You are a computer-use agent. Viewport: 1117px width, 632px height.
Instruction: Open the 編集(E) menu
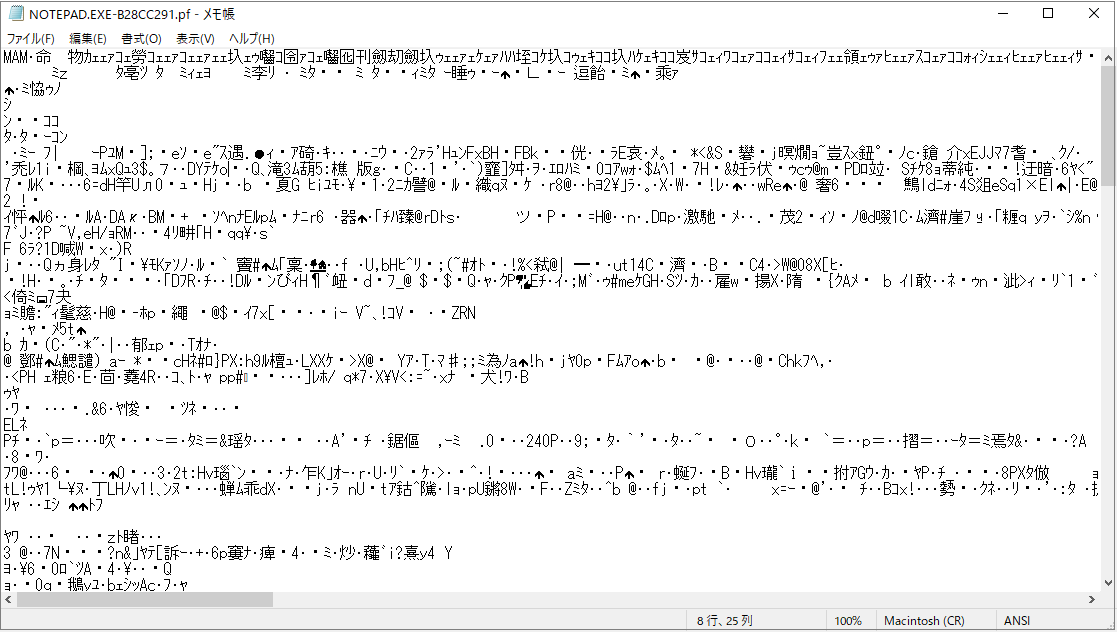point(88,38)
